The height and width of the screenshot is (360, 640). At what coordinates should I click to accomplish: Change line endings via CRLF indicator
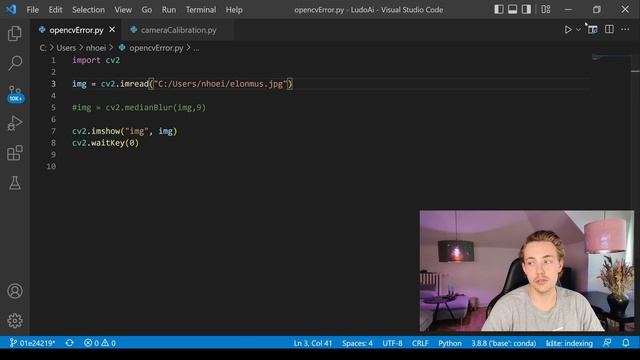[420, 343]
